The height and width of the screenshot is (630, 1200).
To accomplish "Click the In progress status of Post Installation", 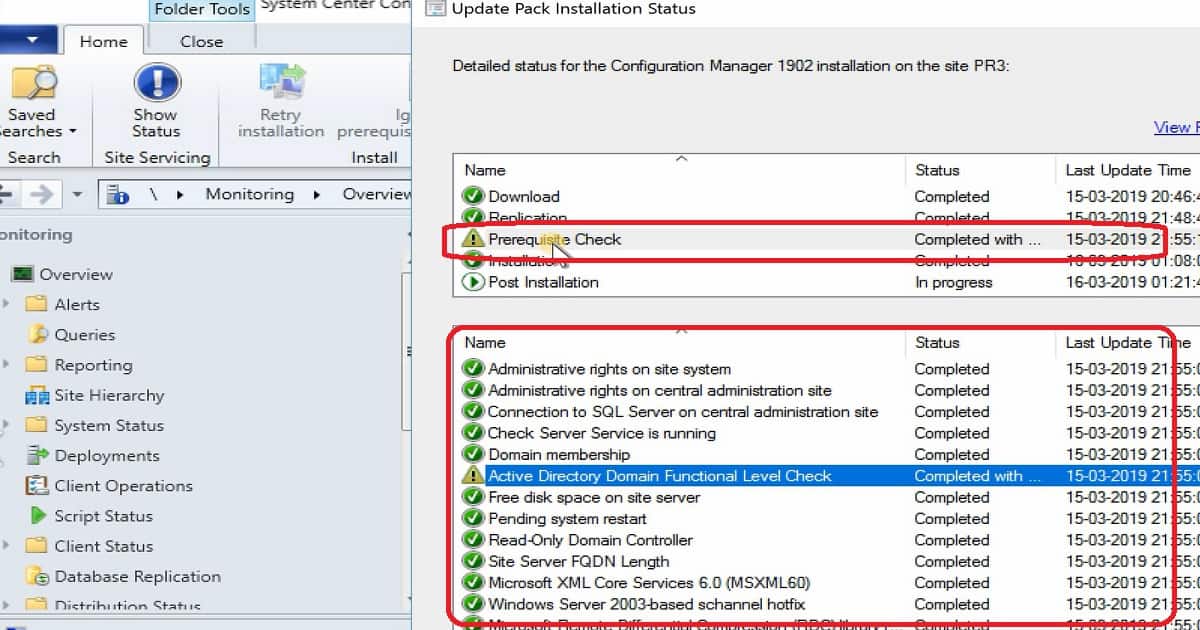I will [x=953, y=282].
